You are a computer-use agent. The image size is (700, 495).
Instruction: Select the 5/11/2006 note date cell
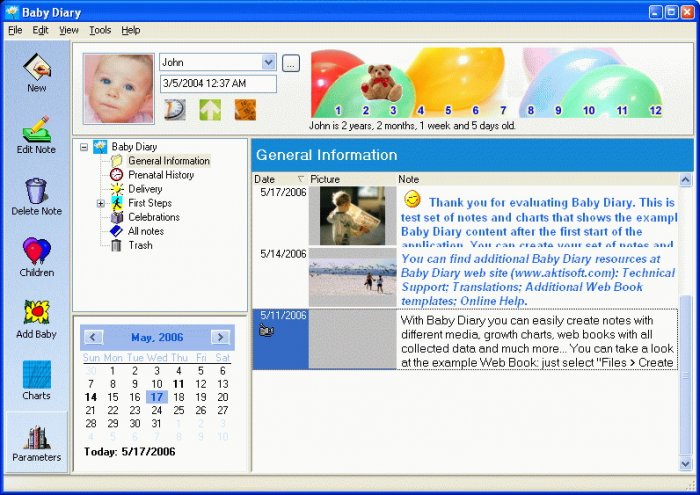(280, 339)
